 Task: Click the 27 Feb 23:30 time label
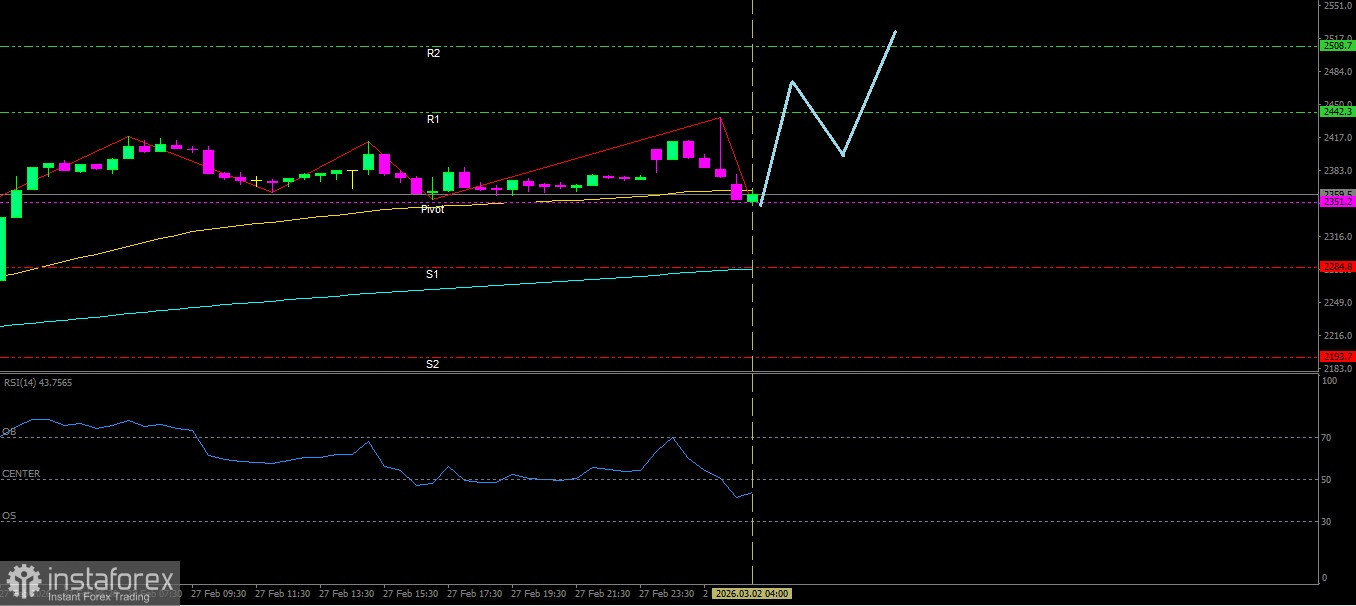[666, 593]
